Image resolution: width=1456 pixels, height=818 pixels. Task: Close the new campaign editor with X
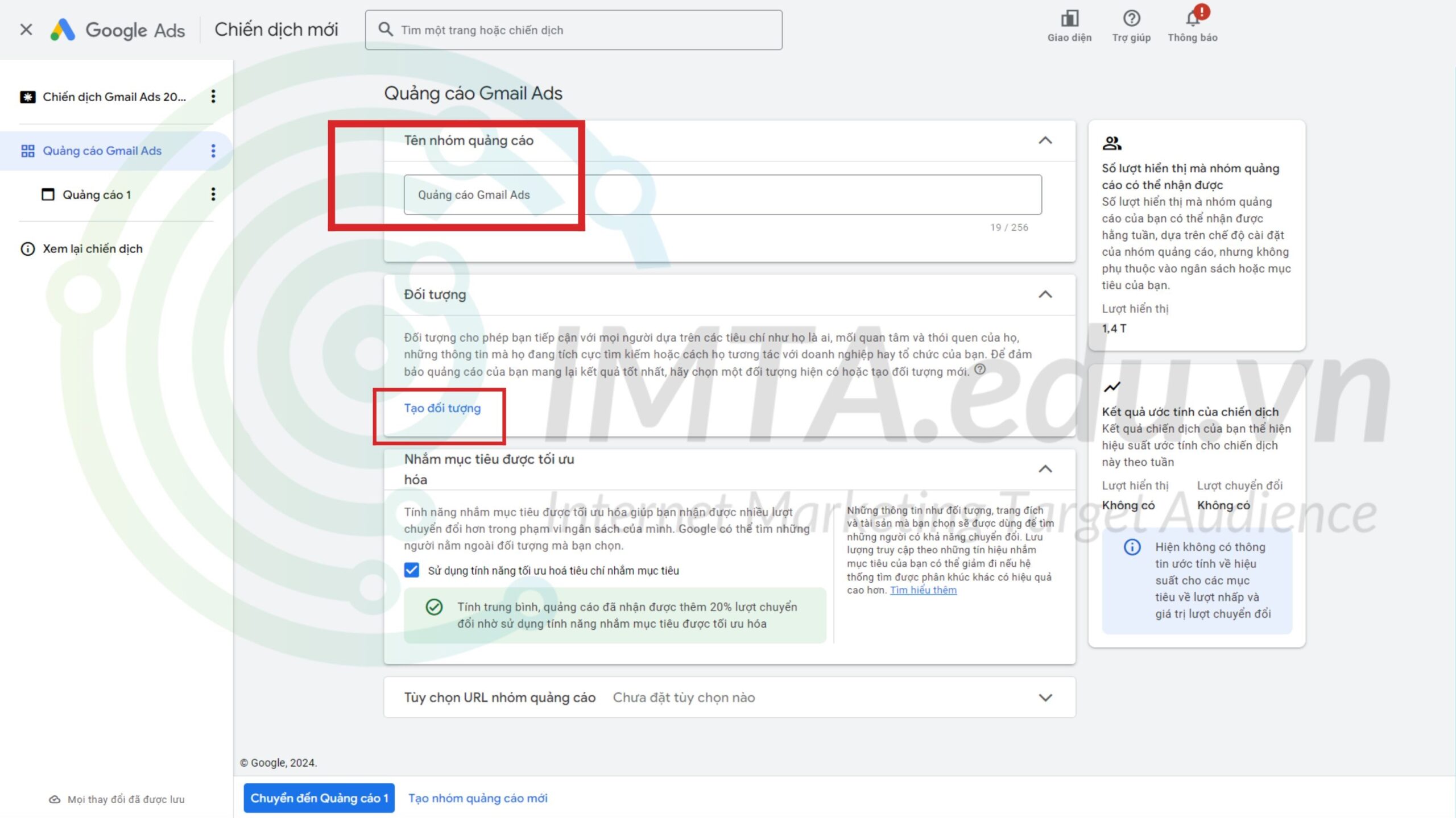point(26,30)
